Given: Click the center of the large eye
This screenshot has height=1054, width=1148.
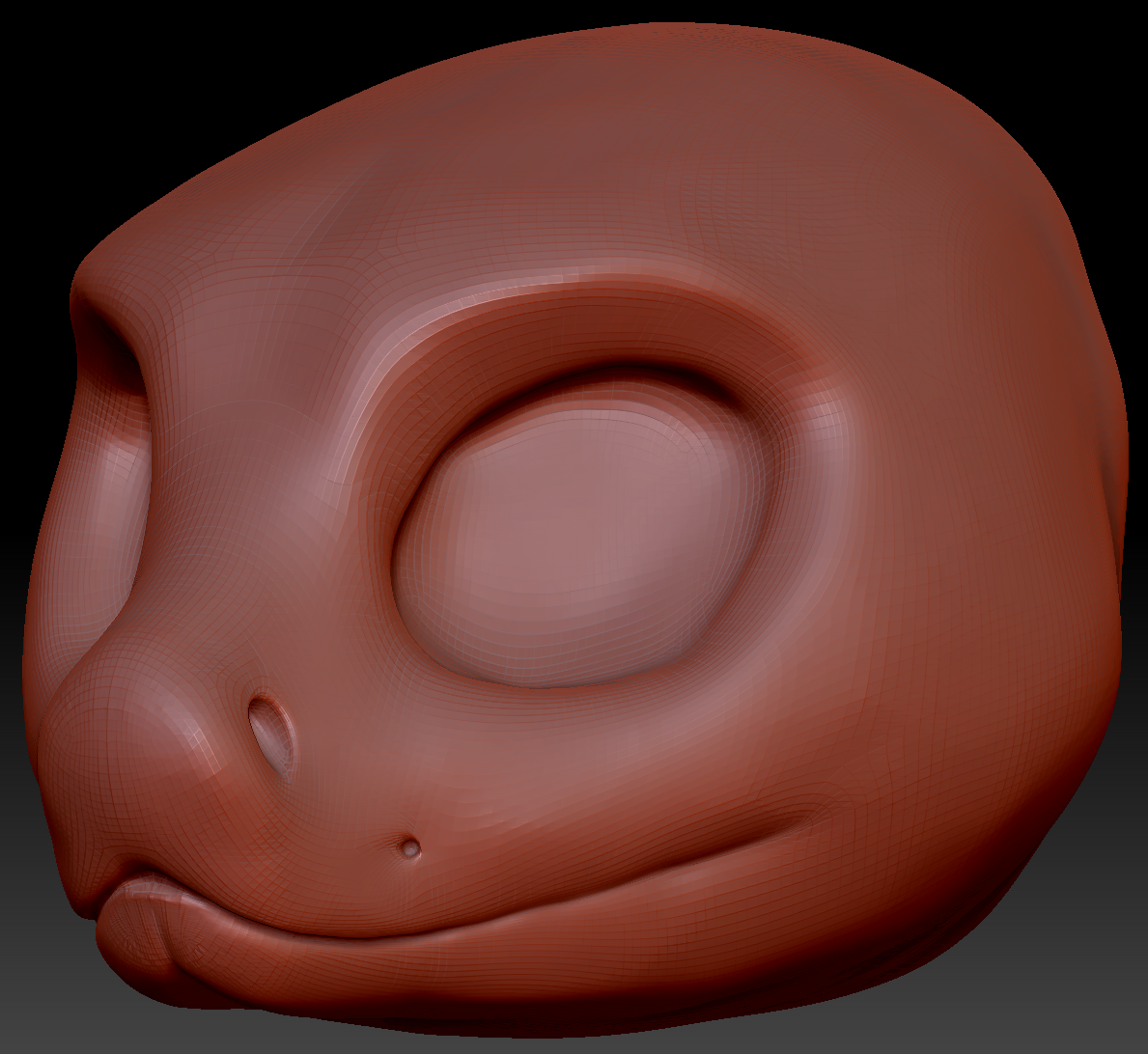Looking at the screenshot, I should click(x=579, y=541).
